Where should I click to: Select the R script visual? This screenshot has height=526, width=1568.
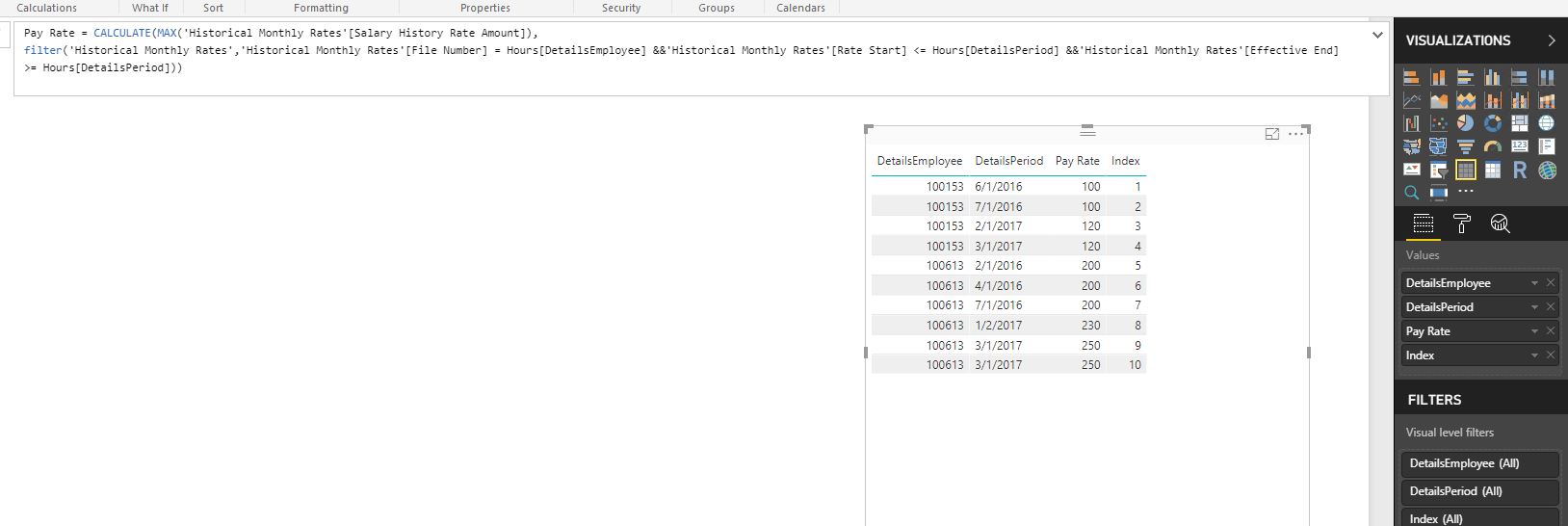pyautogui.click(x=1520, y=170)
